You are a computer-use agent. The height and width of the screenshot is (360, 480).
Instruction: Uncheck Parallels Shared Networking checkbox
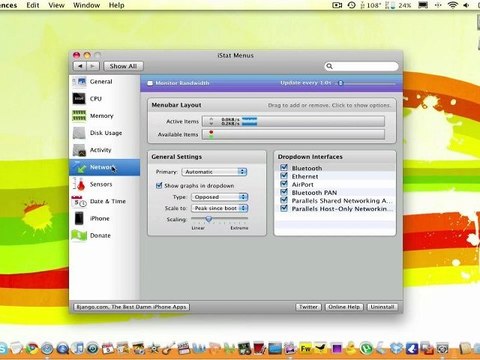point(284,200)
